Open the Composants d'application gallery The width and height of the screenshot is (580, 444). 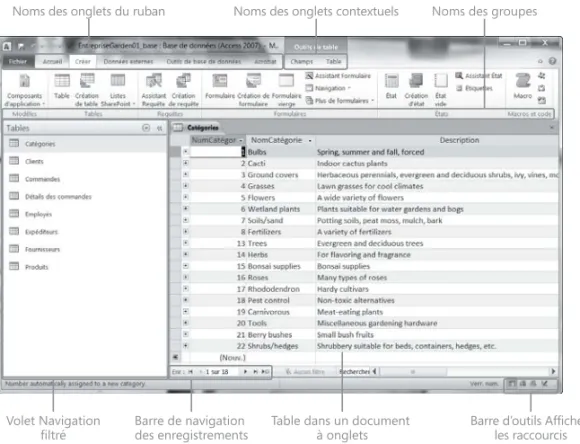tap(24, 90)
